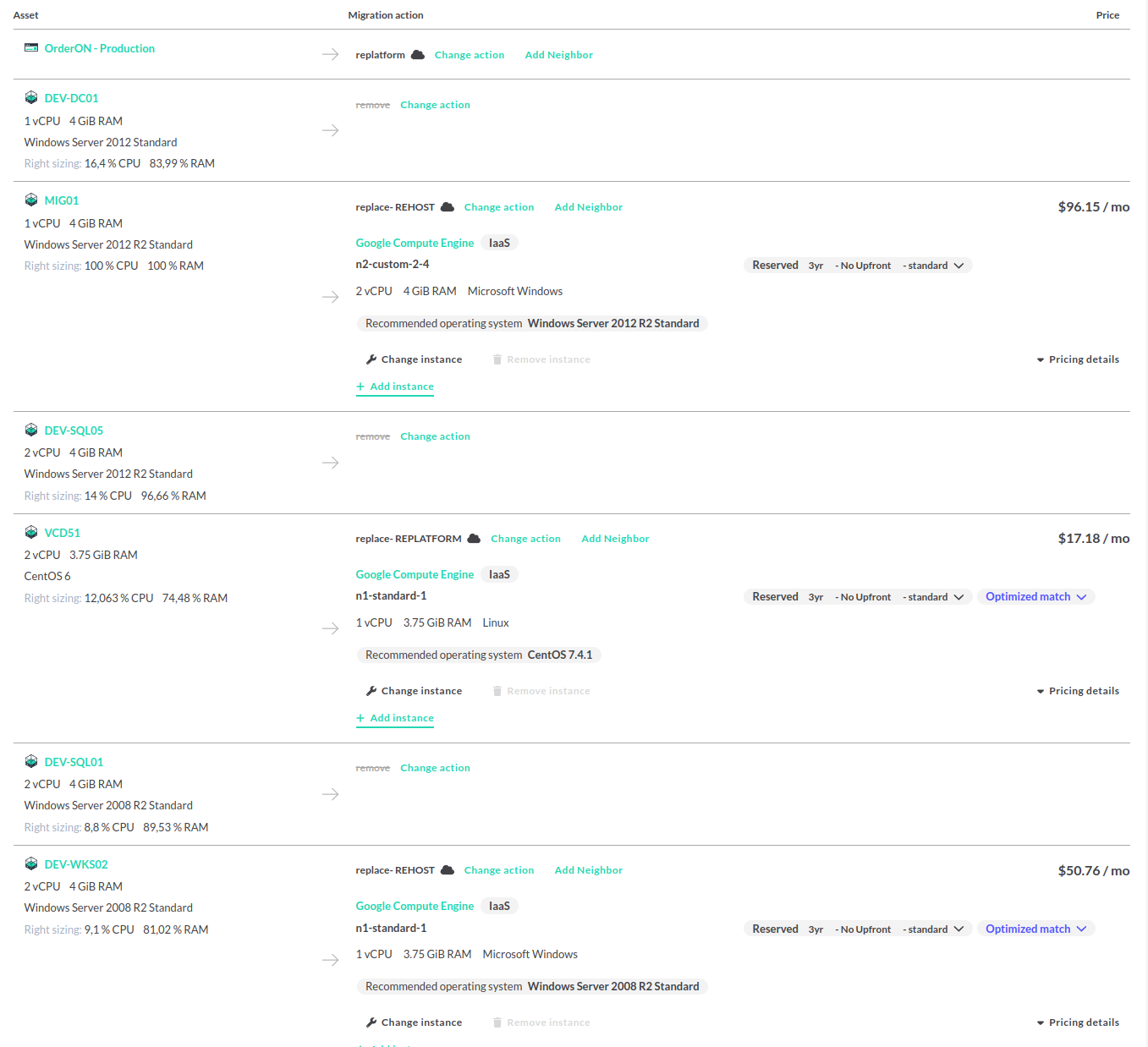Expand MIG01 Pricing details

[1078, 359]
